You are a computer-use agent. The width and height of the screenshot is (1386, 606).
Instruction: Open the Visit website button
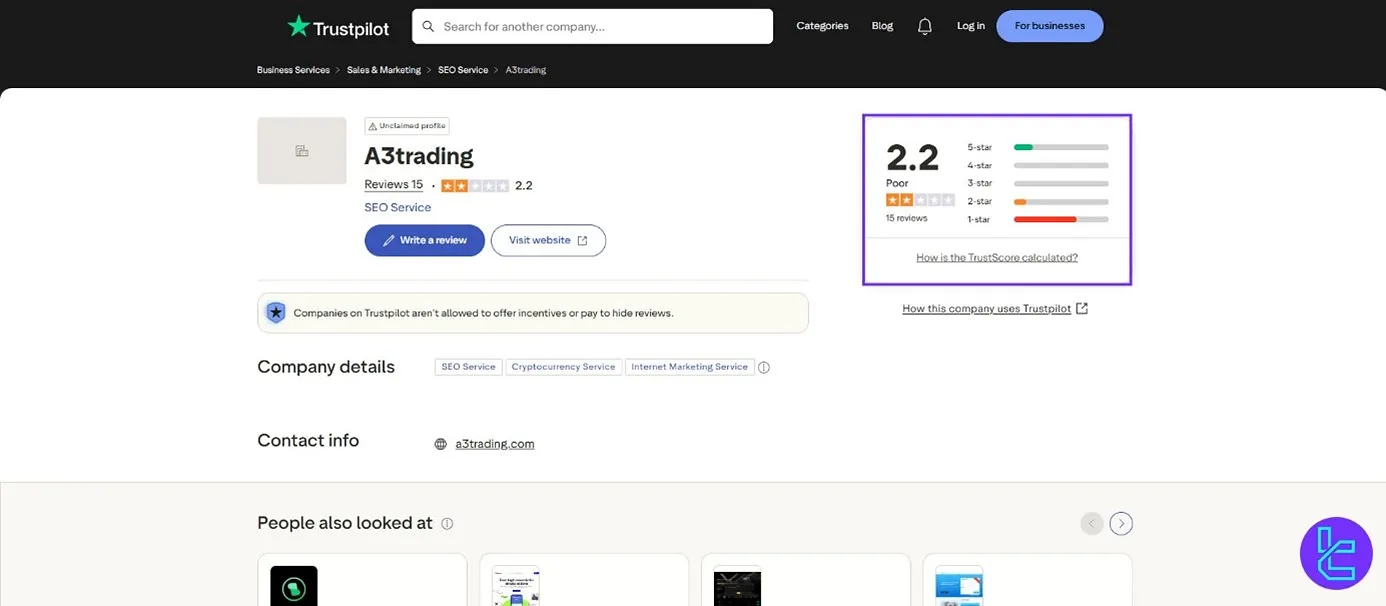[x=548, y=240]
